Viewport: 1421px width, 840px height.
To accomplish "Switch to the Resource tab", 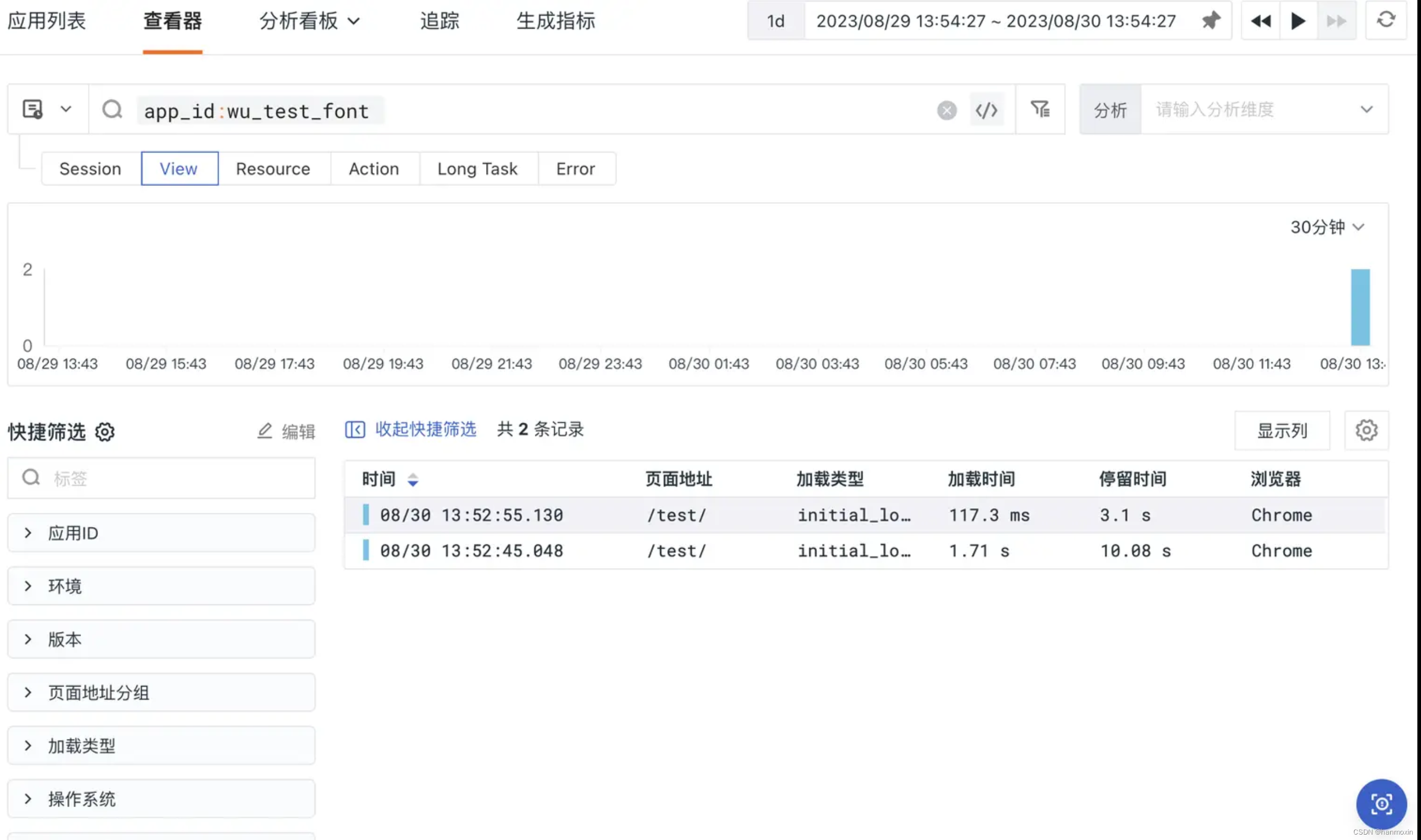I will [x=274, y=168].
